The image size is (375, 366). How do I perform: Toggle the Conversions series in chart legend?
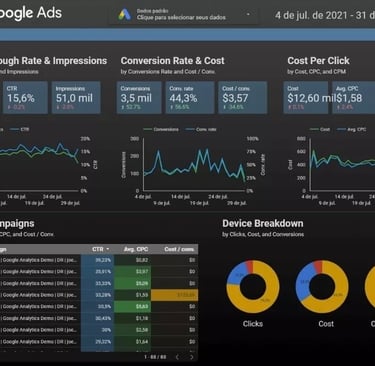tap(161, 129)
